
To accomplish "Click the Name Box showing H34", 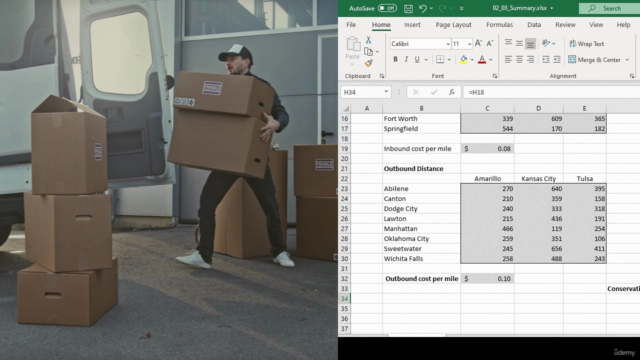I will [x=361, y=92].
